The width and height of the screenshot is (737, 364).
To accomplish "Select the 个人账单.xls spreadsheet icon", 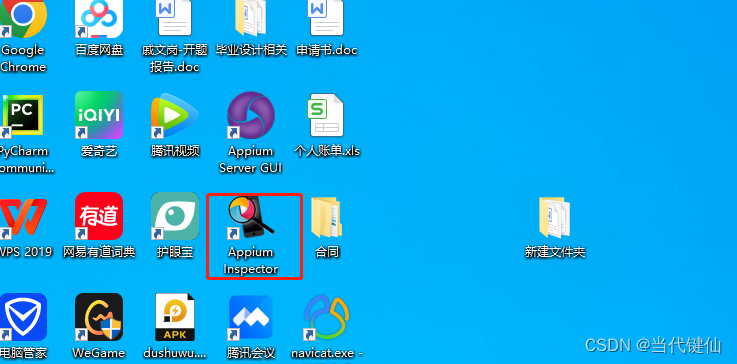I will click(x=325, y=115).
